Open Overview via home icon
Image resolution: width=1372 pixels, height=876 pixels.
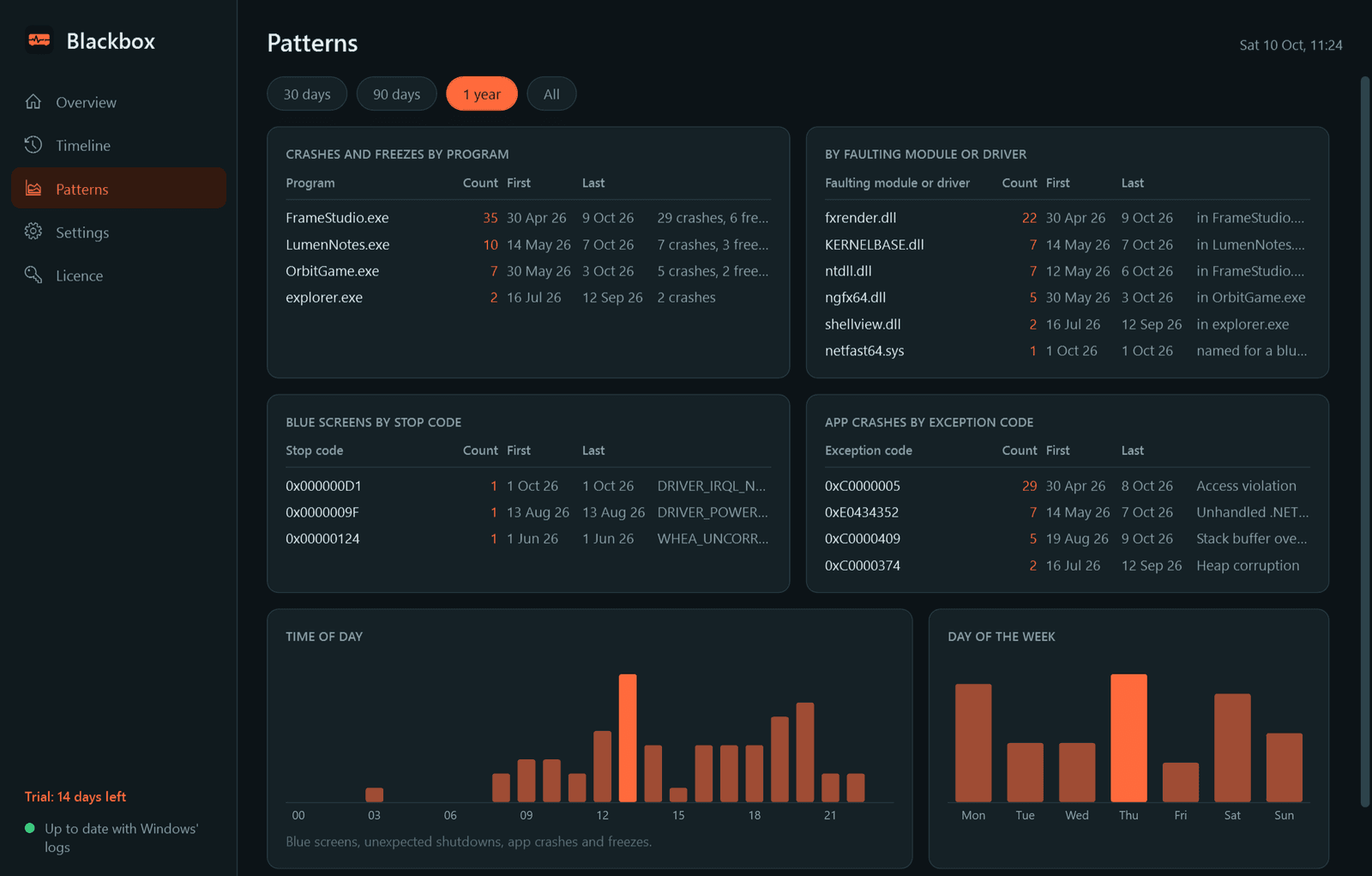coord(33,101)
